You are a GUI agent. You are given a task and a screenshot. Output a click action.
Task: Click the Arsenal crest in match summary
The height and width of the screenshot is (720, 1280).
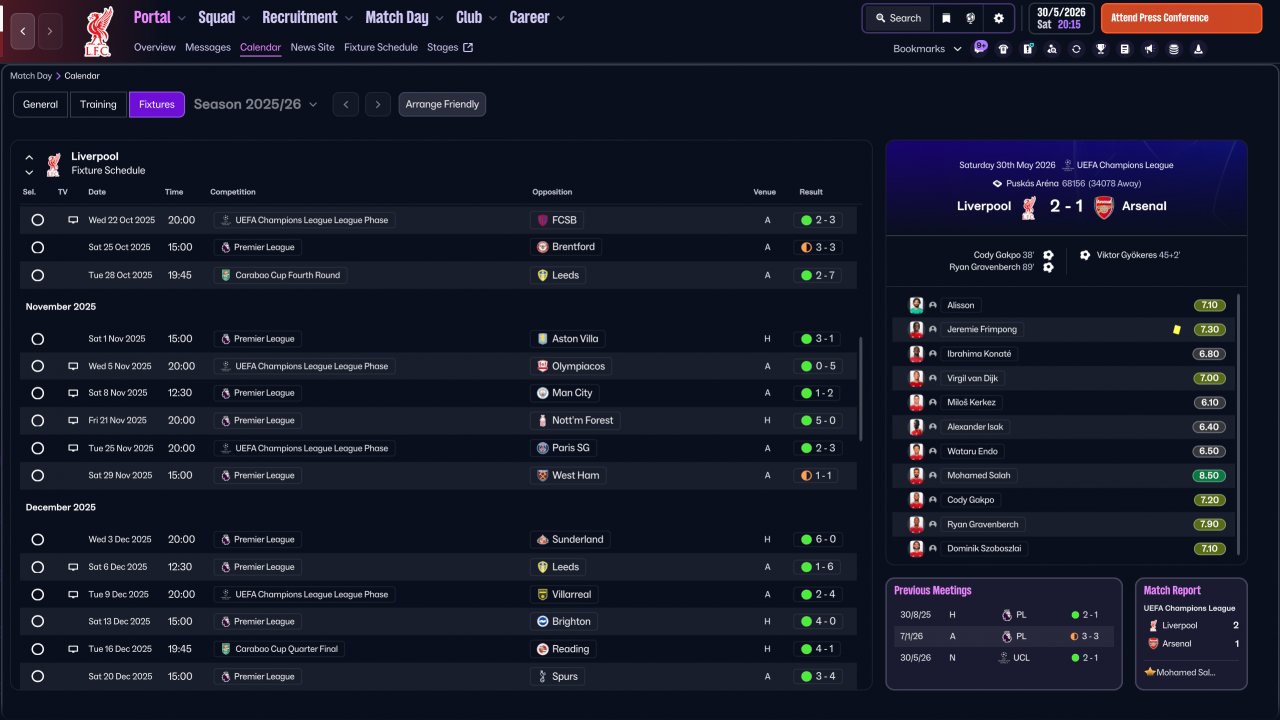click(1103, 207)
